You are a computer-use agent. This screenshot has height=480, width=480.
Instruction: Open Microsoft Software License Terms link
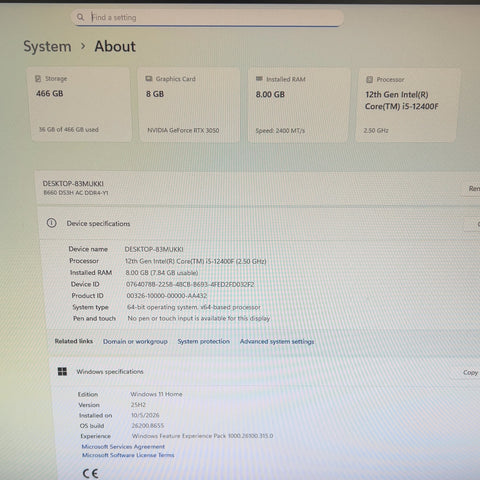(128, 455)
